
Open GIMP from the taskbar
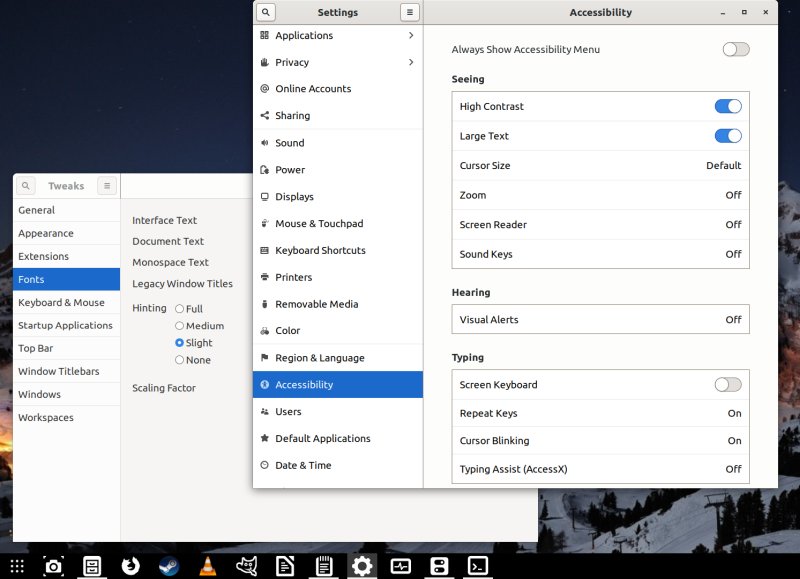(247, 566)
